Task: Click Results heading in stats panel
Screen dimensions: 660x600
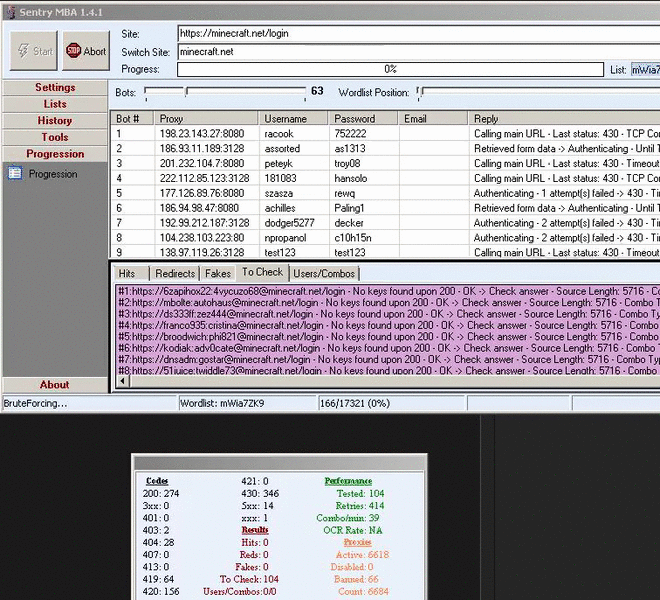Action: 255,530
